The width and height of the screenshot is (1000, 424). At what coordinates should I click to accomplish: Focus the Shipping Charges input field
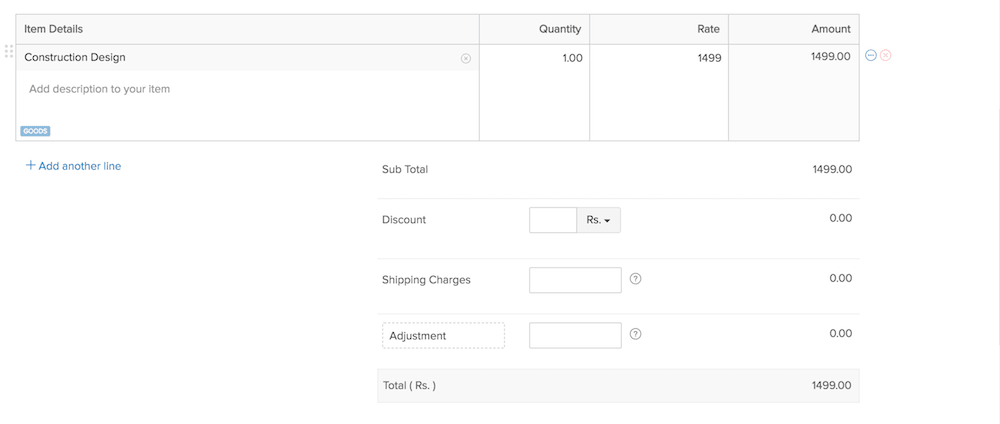[x=575, y=280]
